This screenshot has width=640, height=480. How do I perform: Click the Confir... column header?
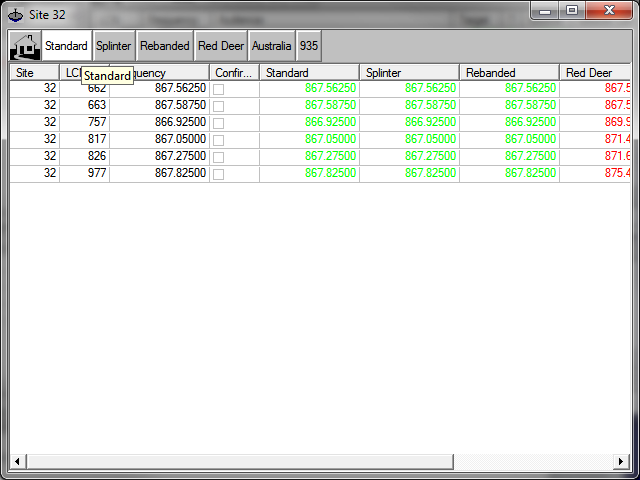[234, 73]
